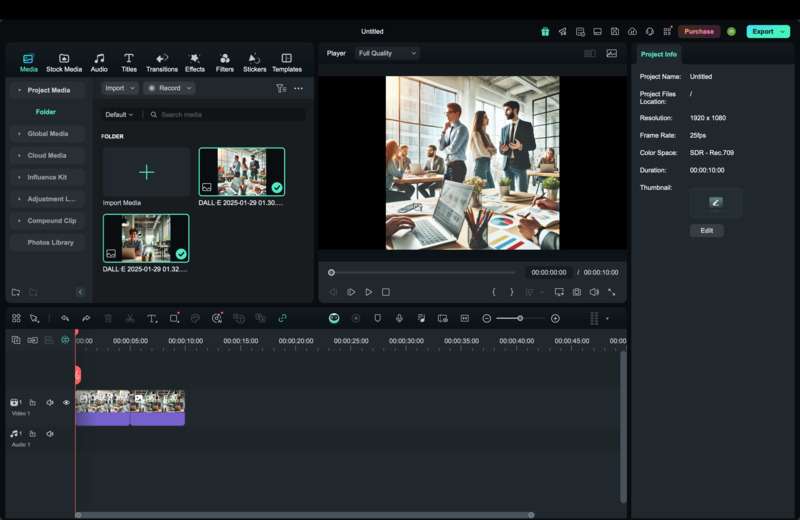
Task: Click the Edit thumbnail button
Action: pos(706,230)
